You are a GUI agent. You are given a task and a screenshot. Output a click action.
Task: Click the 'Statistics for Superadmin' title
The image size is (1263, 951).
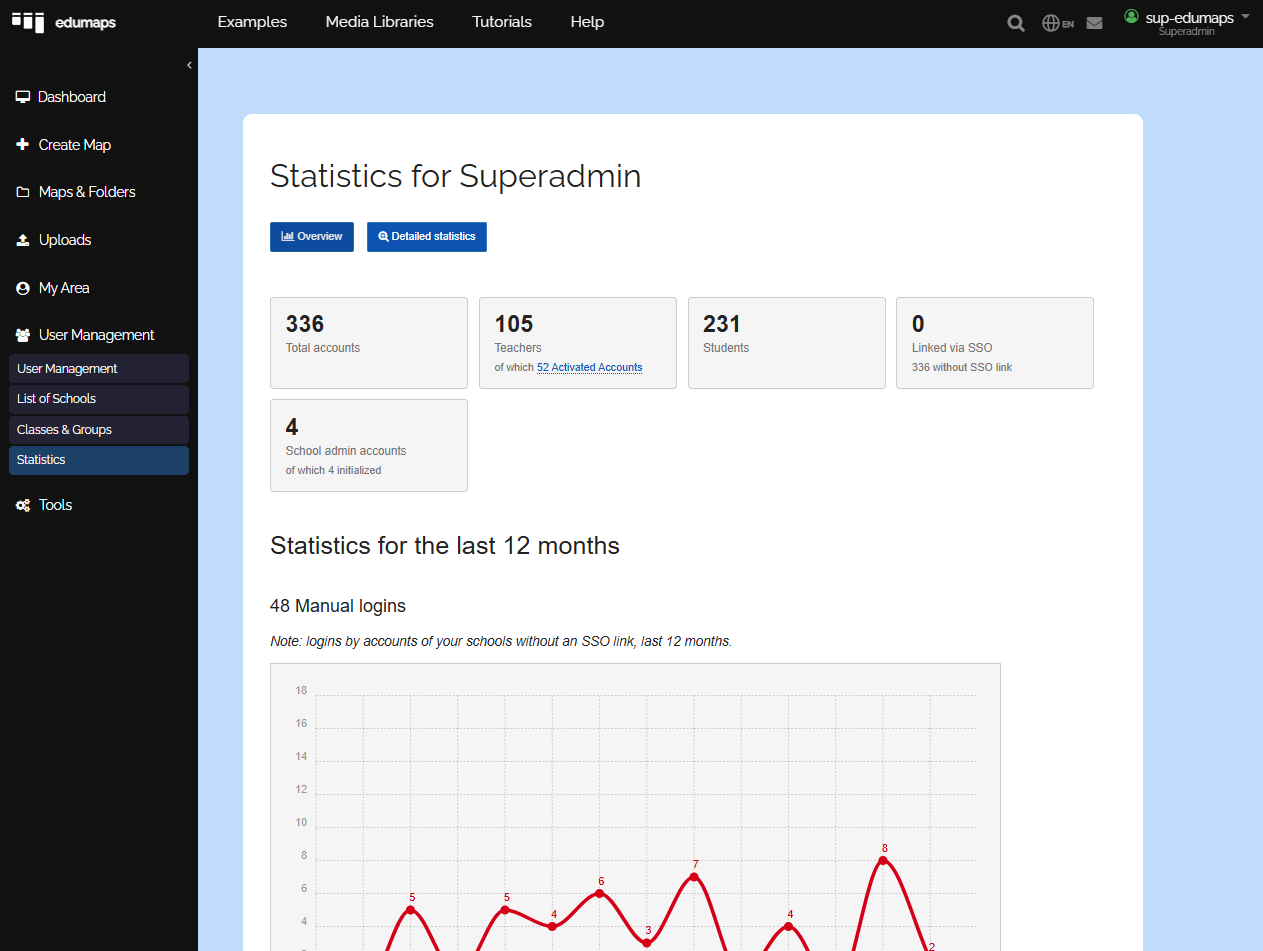tap(456, 176)
